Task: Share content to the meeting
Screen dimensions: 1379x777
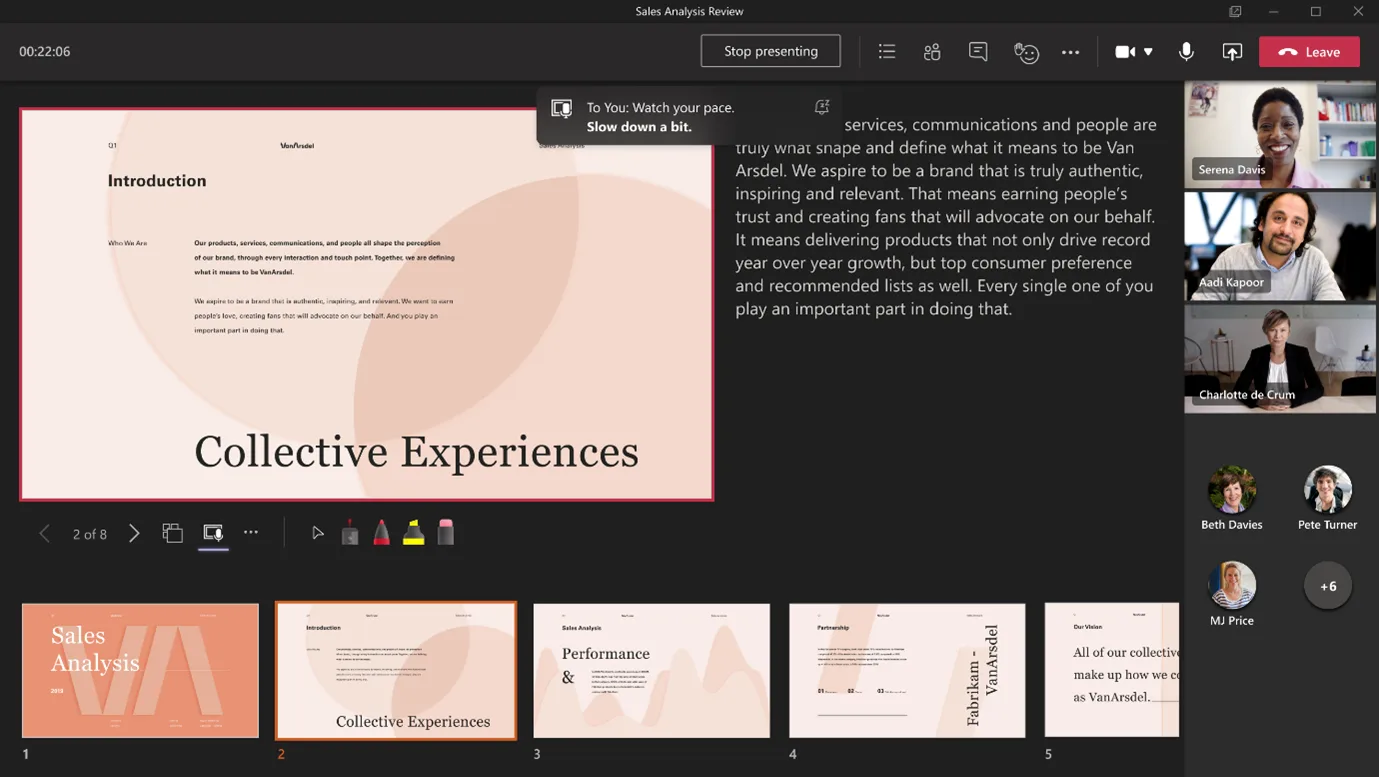Action: [x=1231, y=51]
